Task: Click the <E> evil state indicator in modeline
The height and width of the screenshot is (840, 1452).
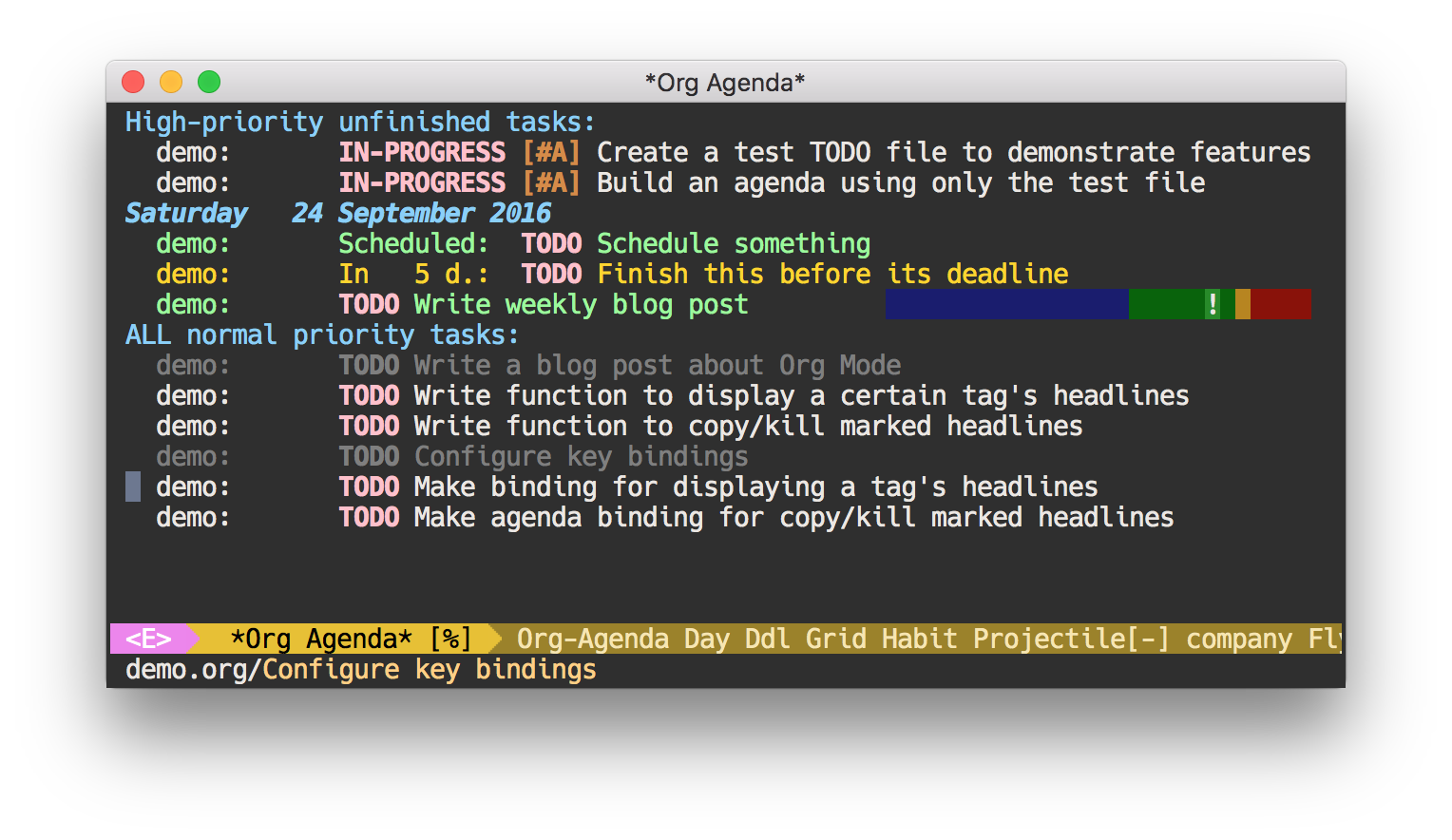Action: click(148, 639)
